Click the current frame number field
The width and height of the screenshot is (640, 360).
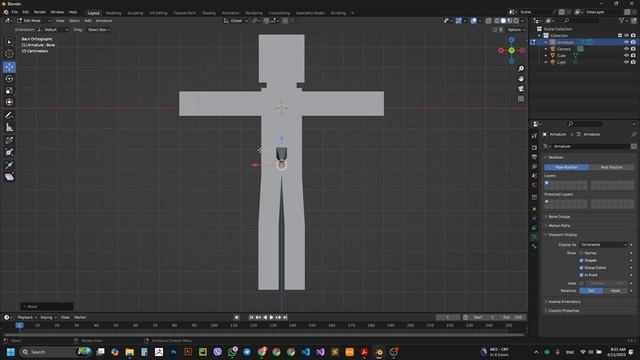click(448, 317)
